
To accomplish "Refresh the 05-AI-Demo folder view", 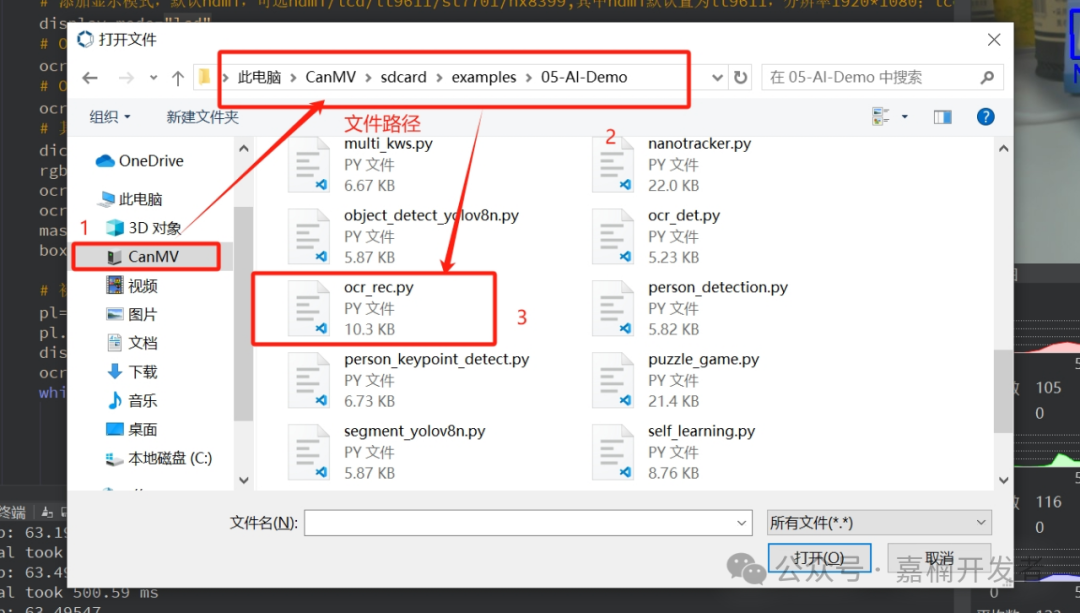I will tap(740, 78).
